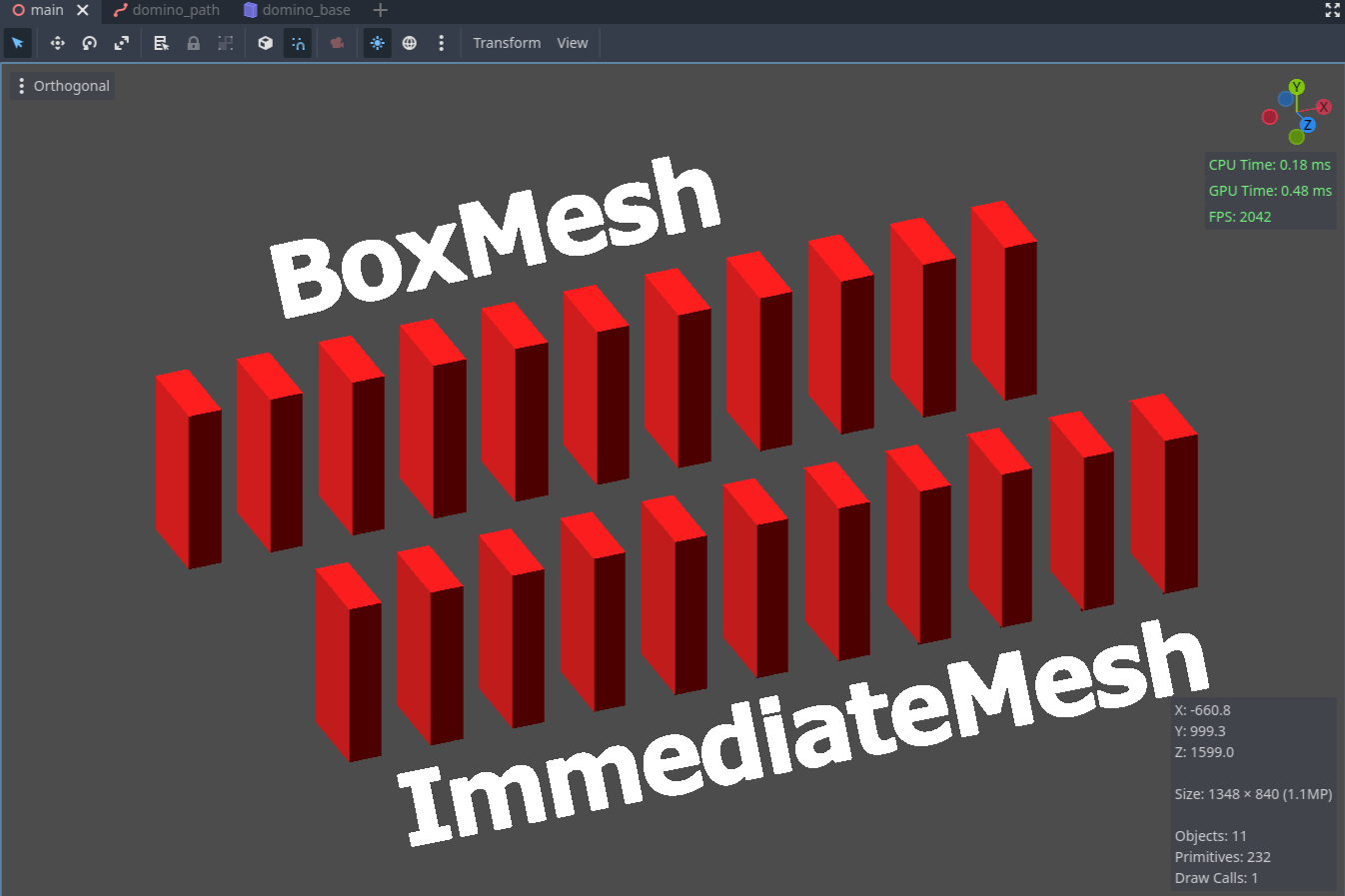Toggle Use Local Space mode
The width and height of the screenshot is (1345, 896).
pyautogui.click(x=265, y=43)
